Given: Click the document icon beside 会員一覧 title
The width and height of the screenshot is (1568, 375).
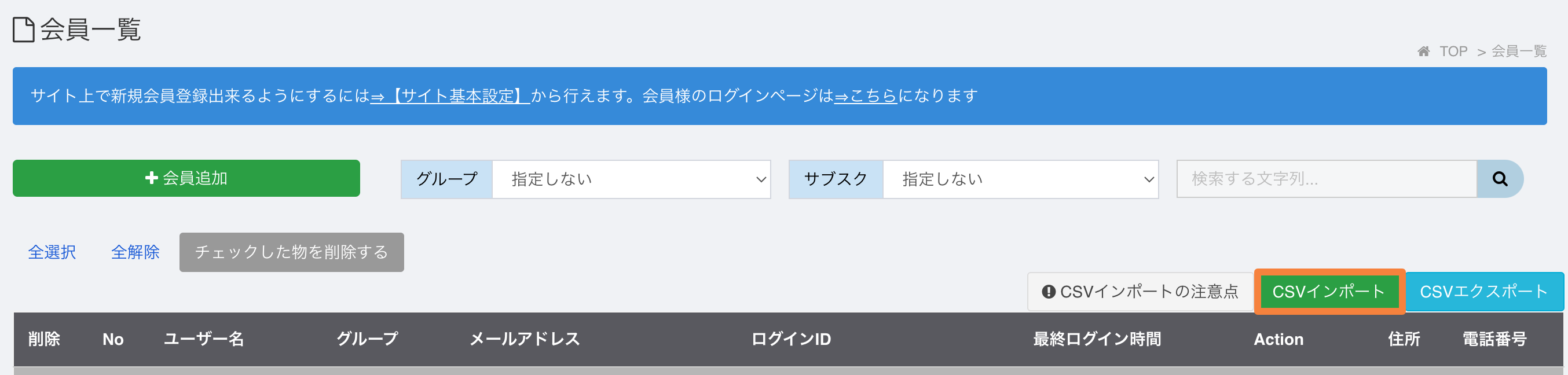Looking at the screenshot, I should coord(24,29).
